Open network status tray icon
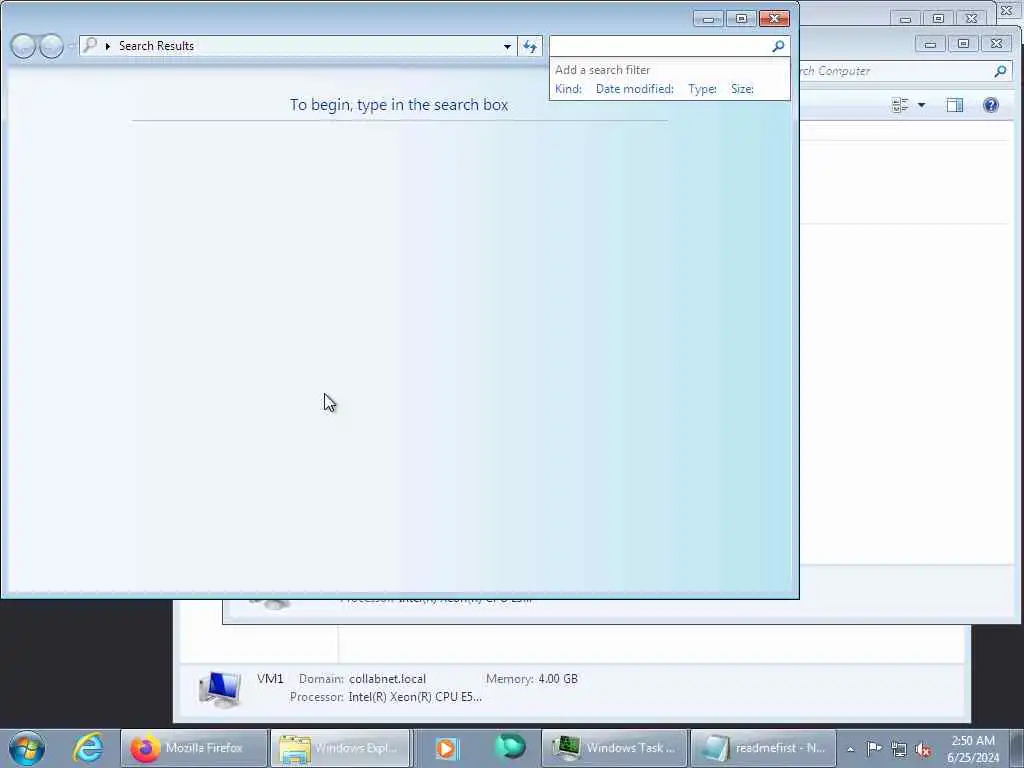The image size is (1024, 768). [x=899, y=749]
